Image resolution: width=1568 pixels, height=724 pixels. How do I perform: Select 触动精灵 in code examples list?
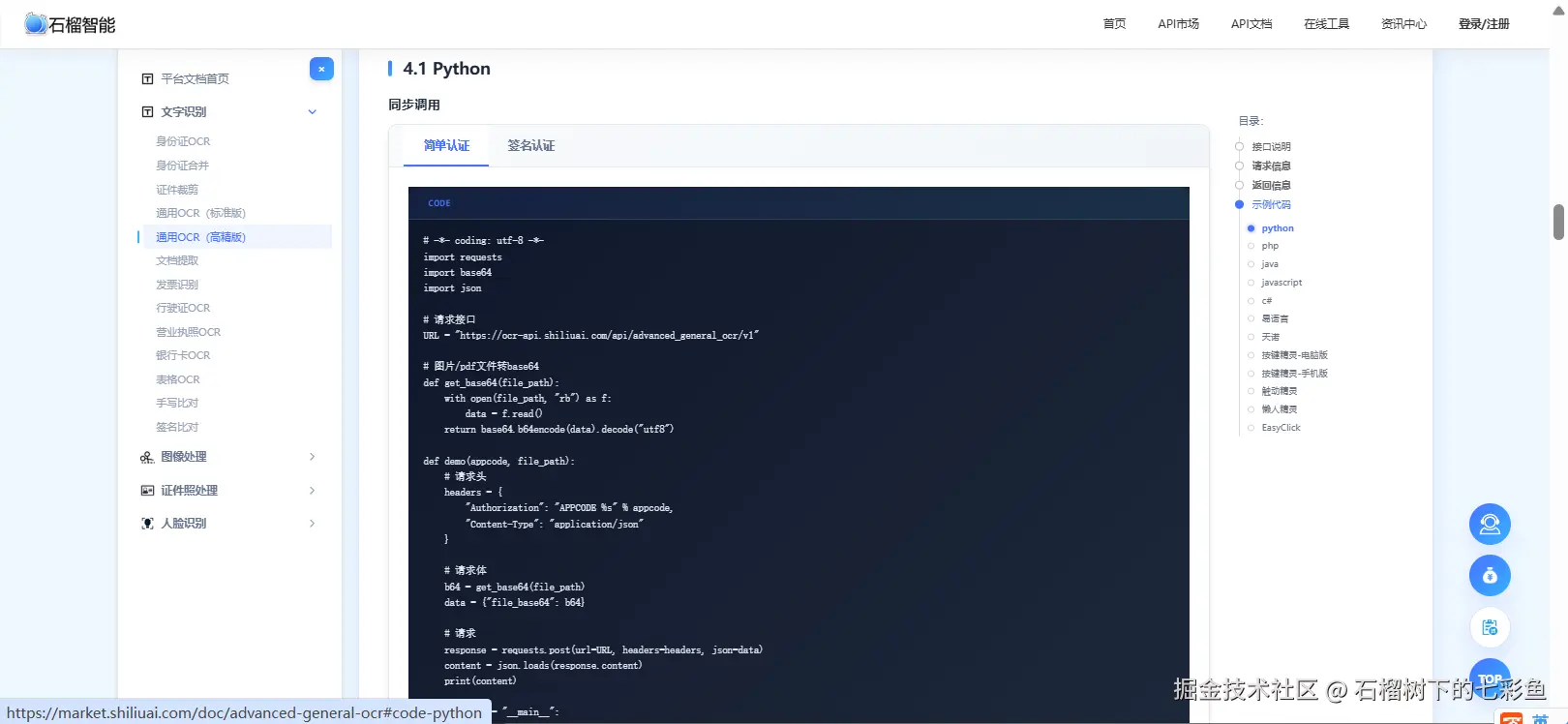tap(1279, 391)
